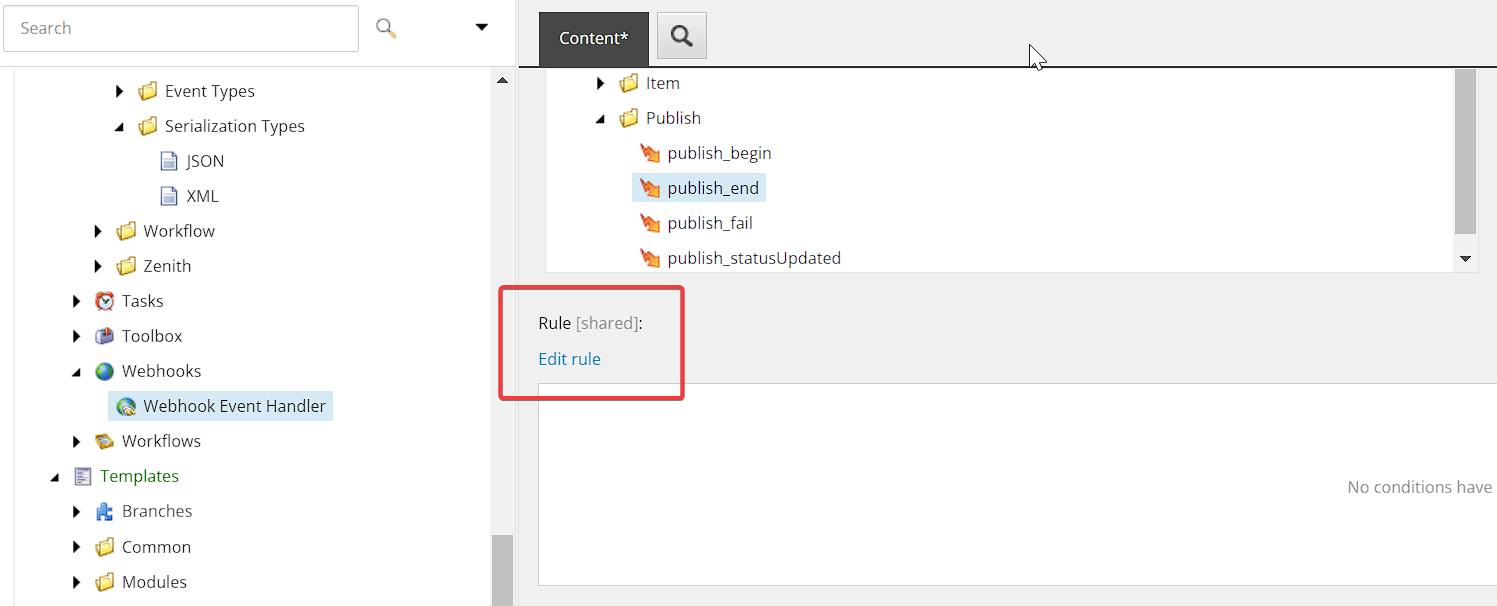Select the Tasks alarm clock icon
The image size is (1497, 606).
104,300
